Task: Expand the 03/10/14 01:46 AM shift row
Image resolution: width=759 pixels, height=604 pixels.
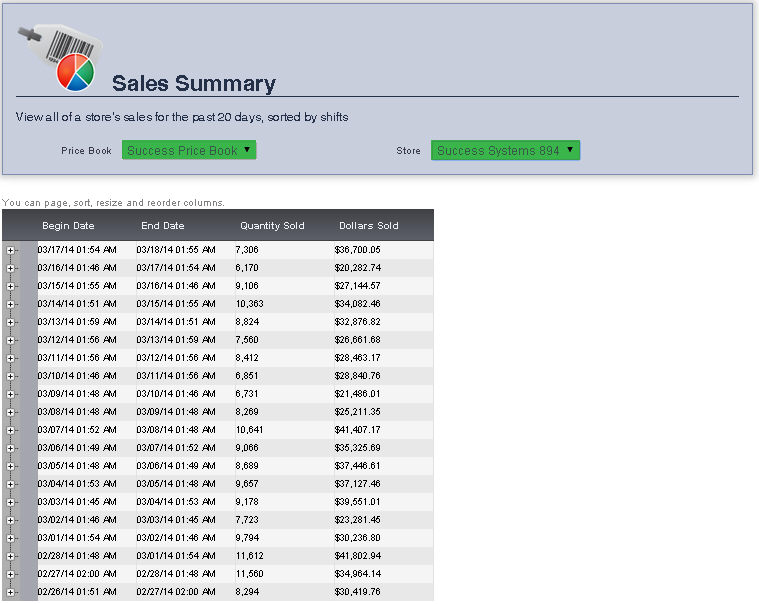Action: click(x=11, y=376)
